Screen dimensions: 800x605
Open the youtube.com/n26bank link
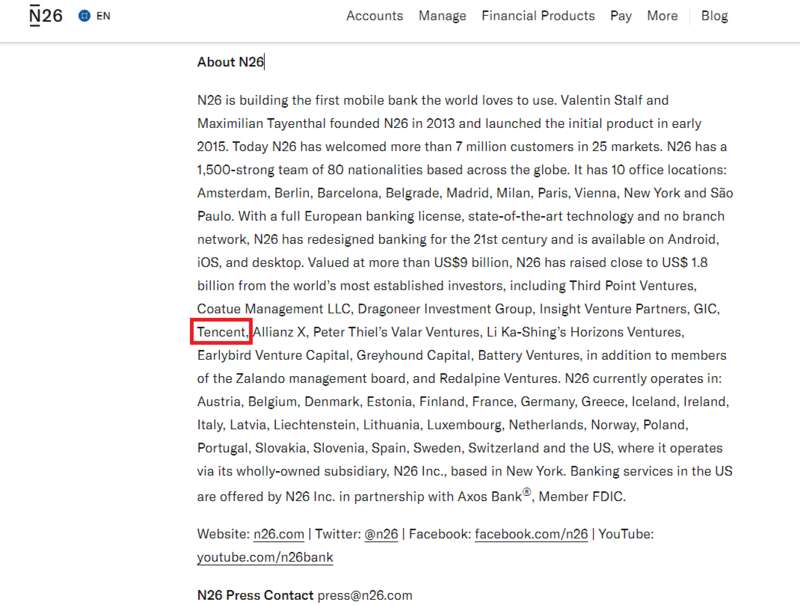coord(265,557)
